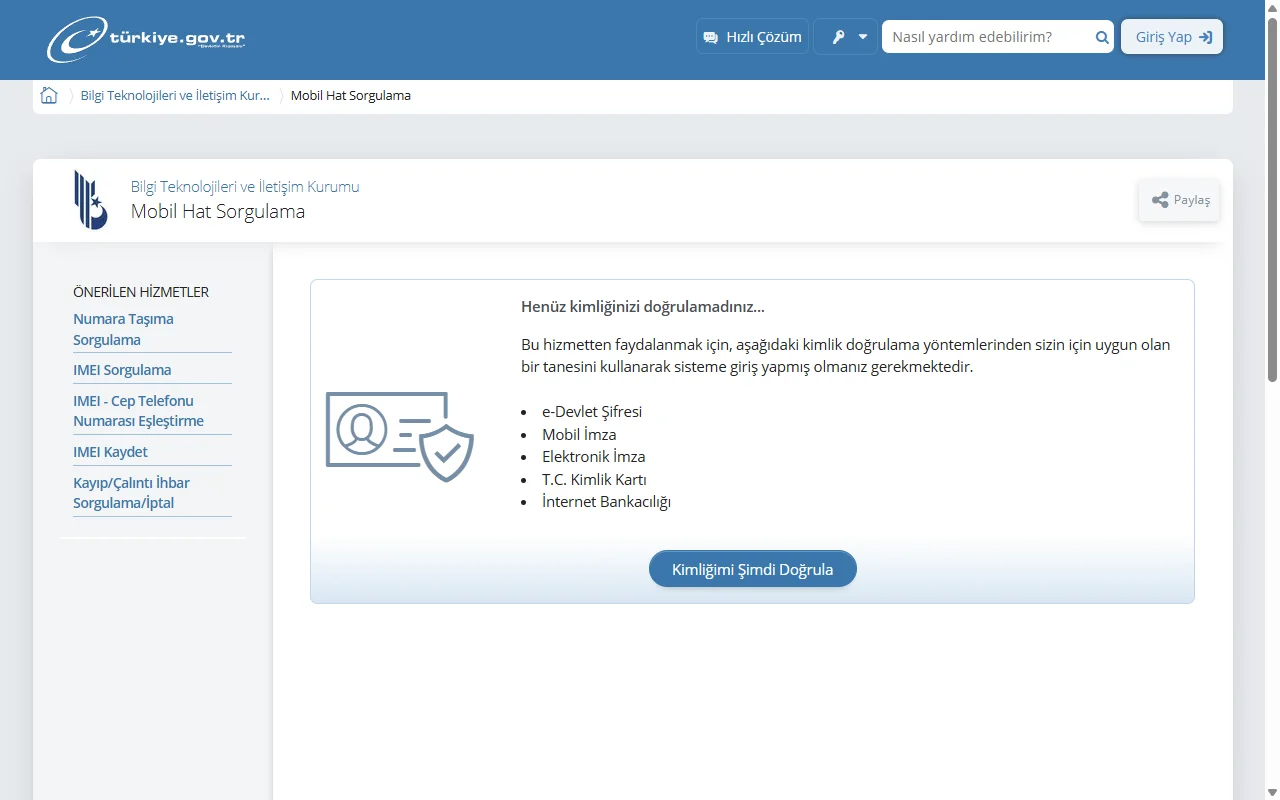The image size is (1280, 800).
Task: Click the 'T.C. Kimlik Kartı' list item
Action: point(594,479)
